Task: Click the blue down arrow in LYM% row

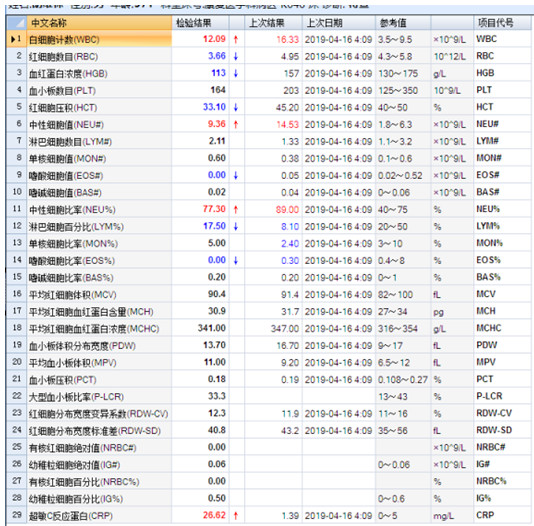Action: click(236, 227)
